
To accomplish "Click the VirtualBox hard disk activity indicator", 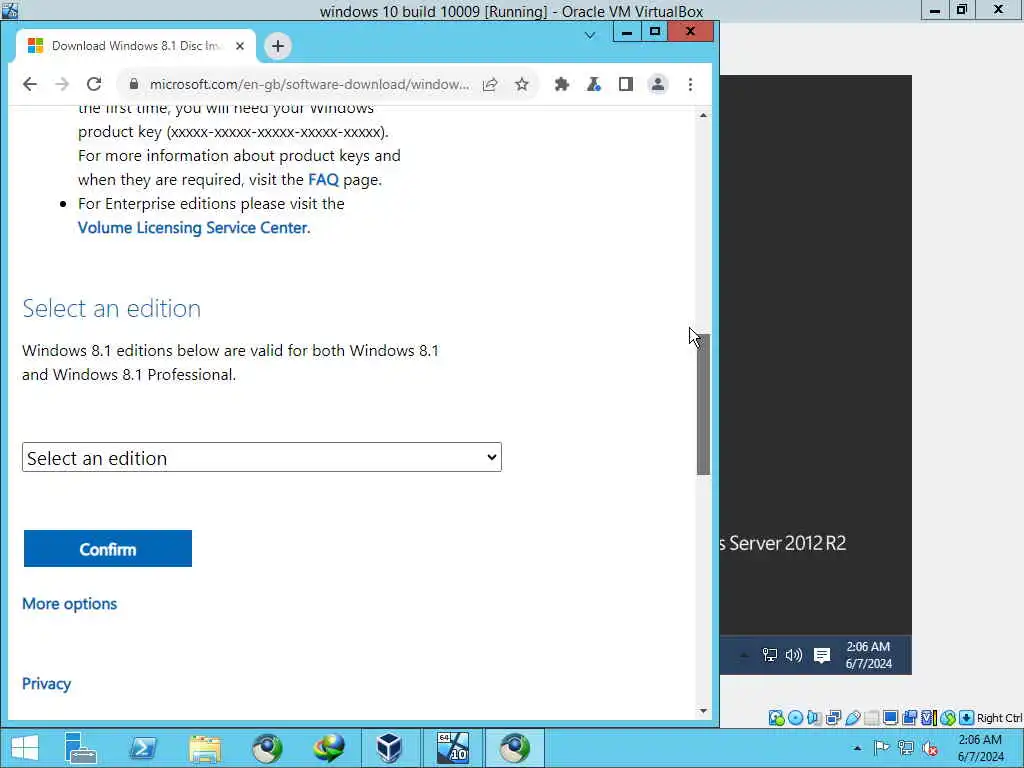I will tap(776, 718).
